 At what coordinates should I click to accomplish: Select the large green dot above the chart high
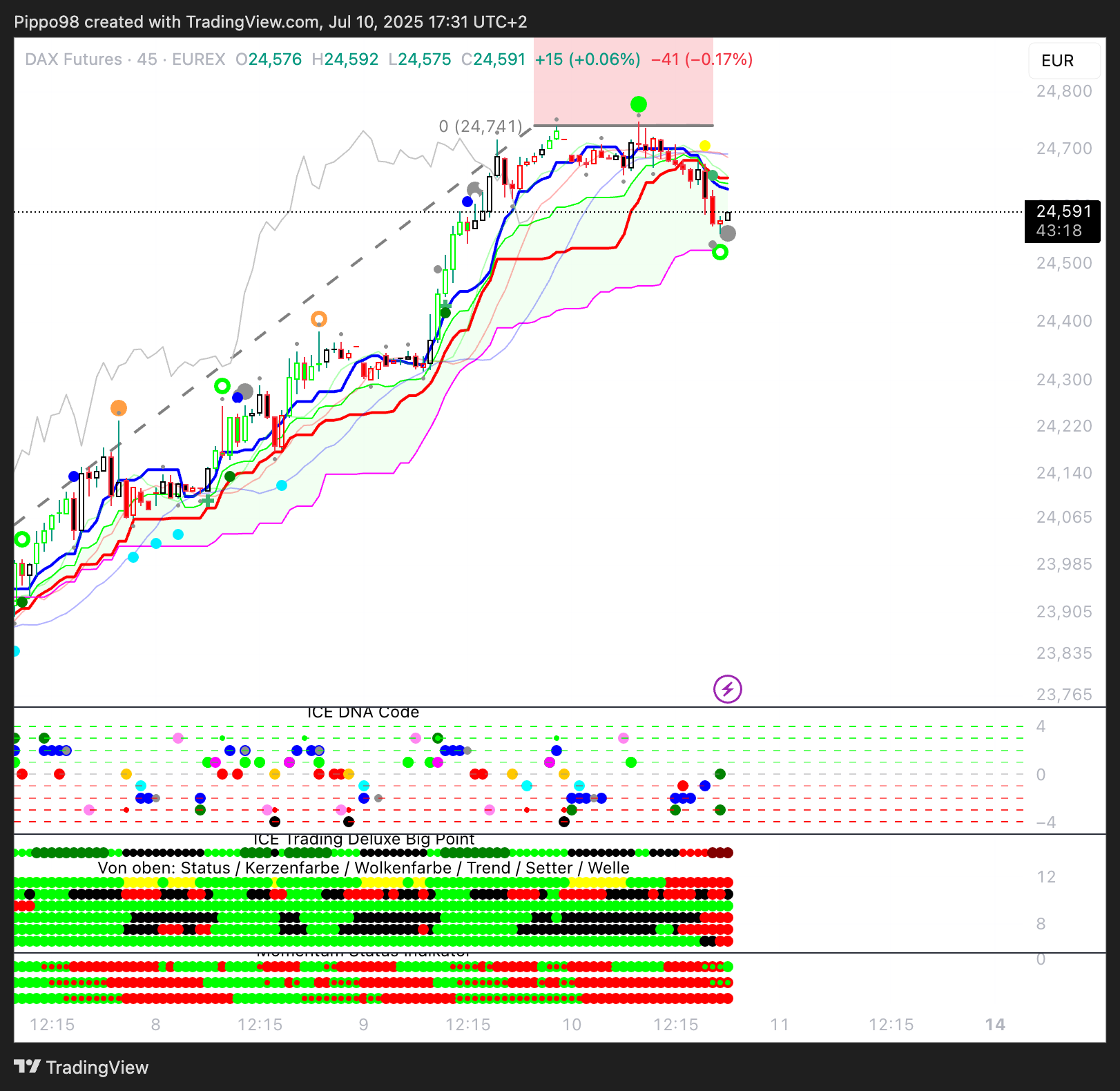(639, 104)
